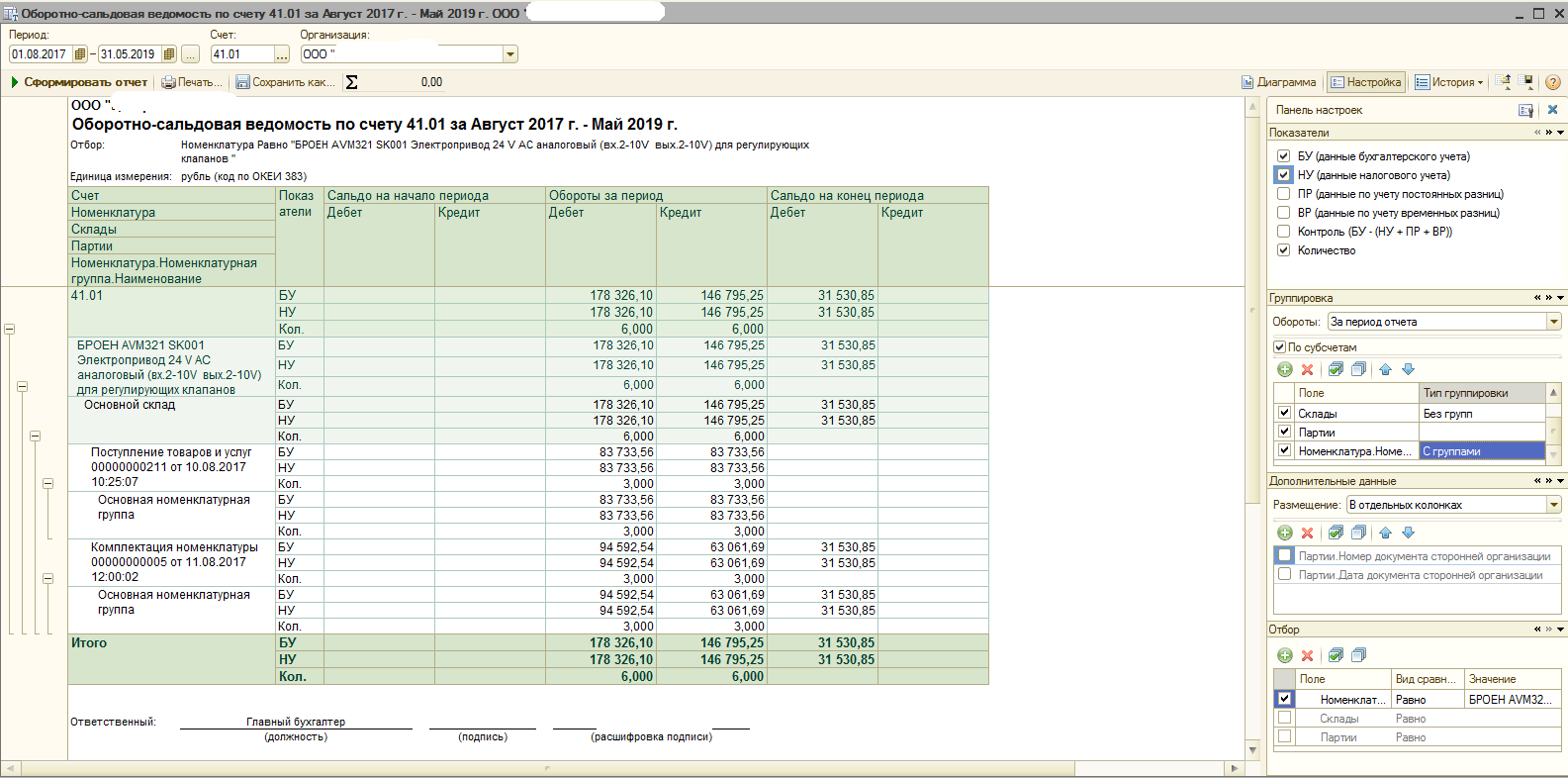
Task: Uncheck the Количество indicator checkbox
Action: (x=1283, y=250)
